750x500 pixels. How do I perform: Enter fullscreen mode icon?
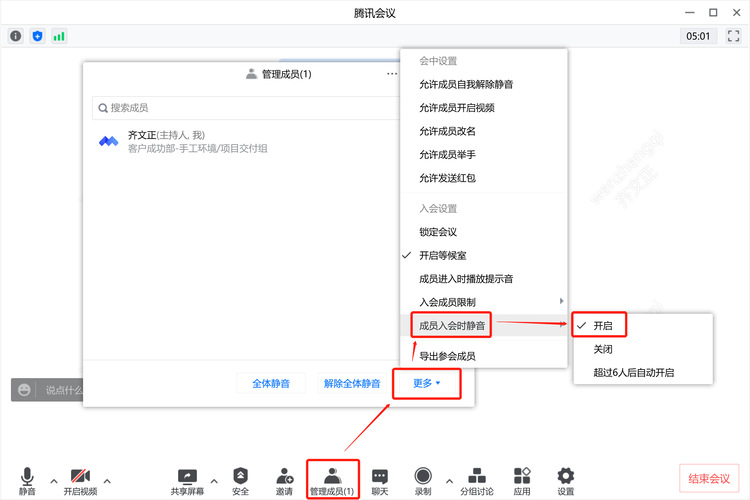[x=733, y=36]
